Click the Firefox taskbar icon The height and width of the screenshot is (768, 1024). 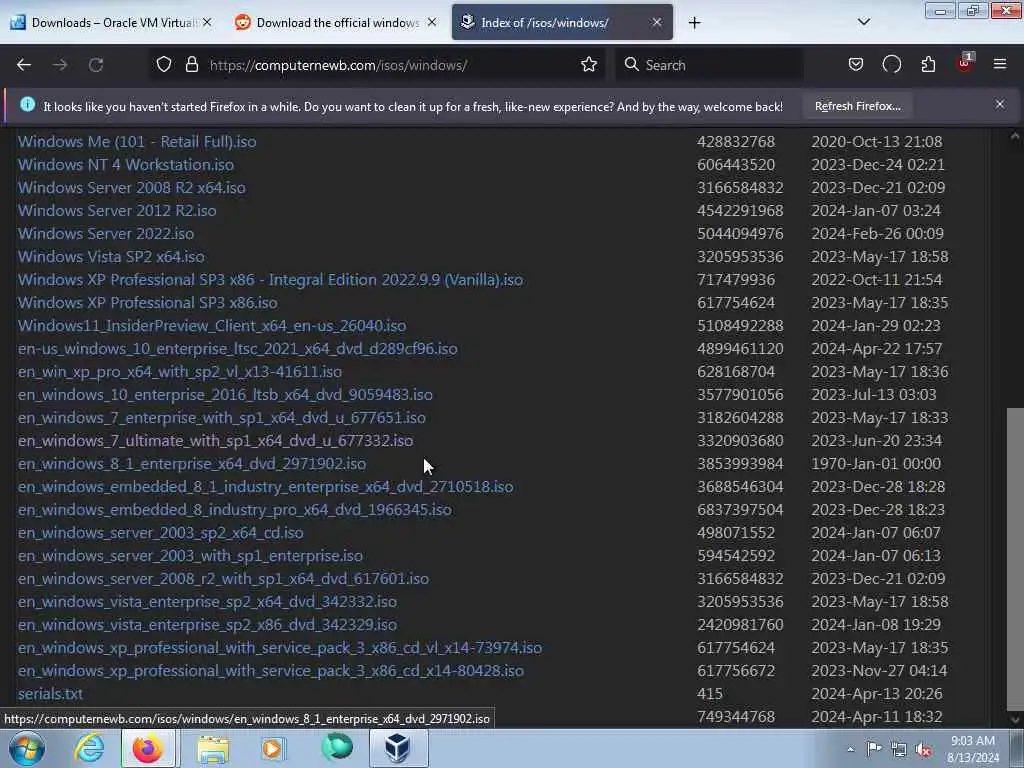click(x=148, y=748)
